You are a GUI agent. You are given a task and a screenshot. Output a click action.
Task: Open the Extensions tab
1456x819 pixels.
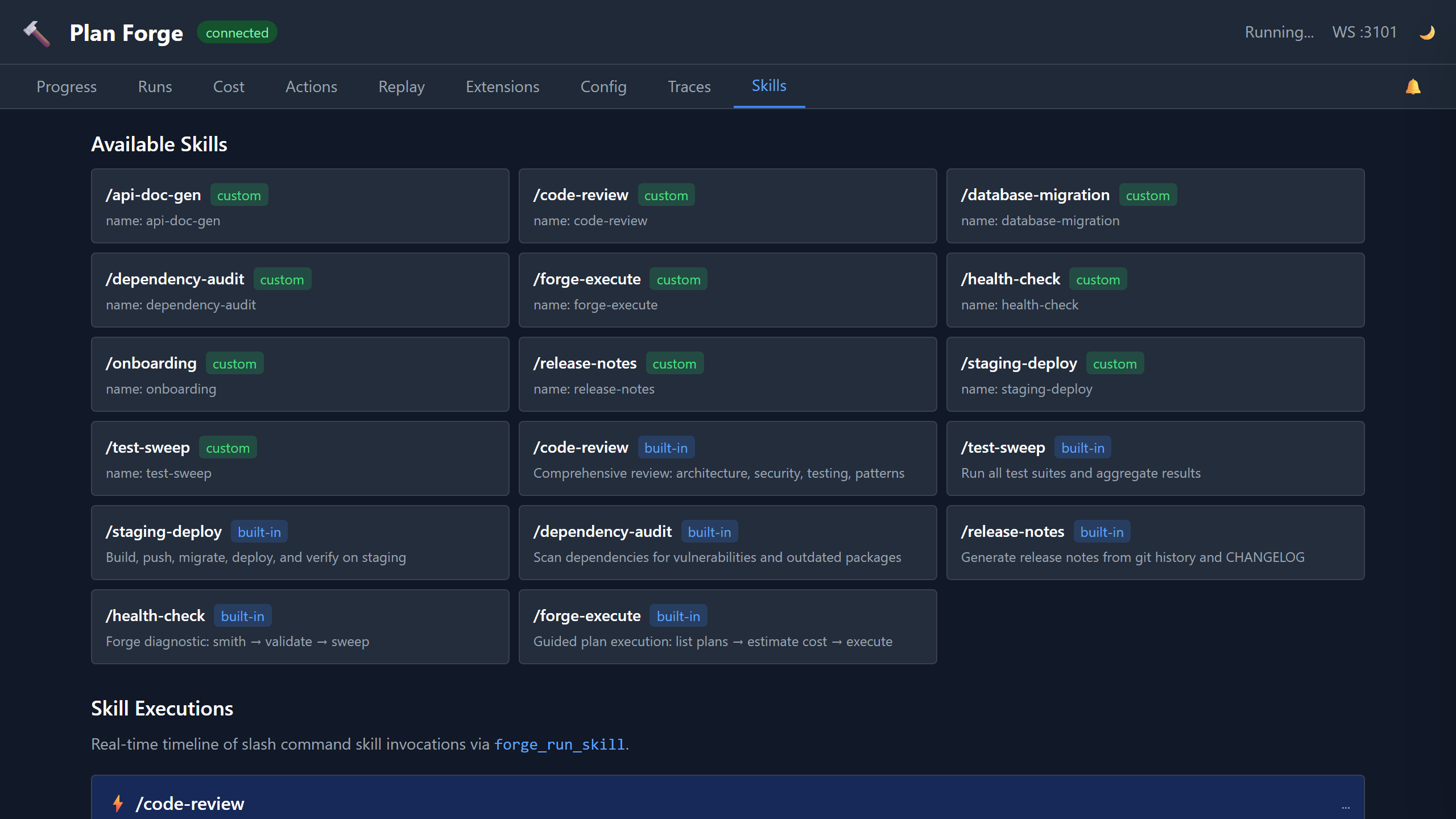click(502, 86)
